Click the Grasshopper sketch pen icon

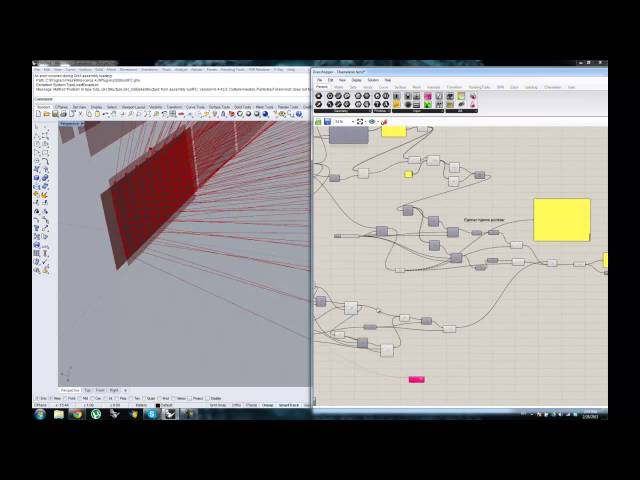[384, 122]
